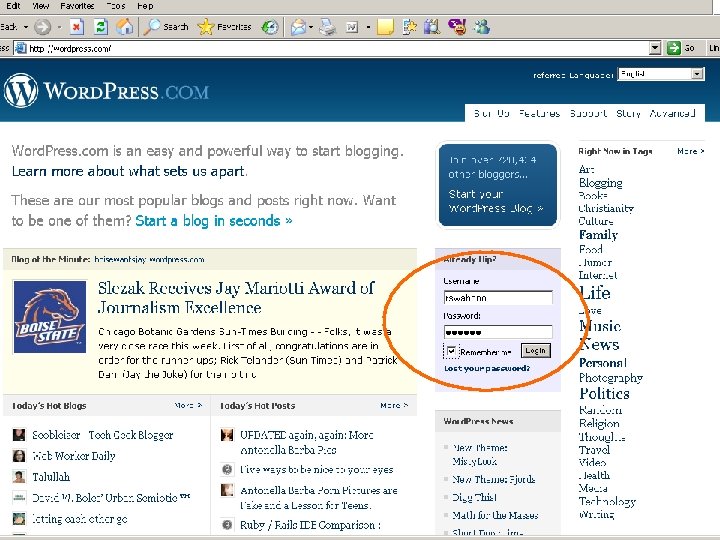Click More link beside Right Now in Tags

click(691, 151)
